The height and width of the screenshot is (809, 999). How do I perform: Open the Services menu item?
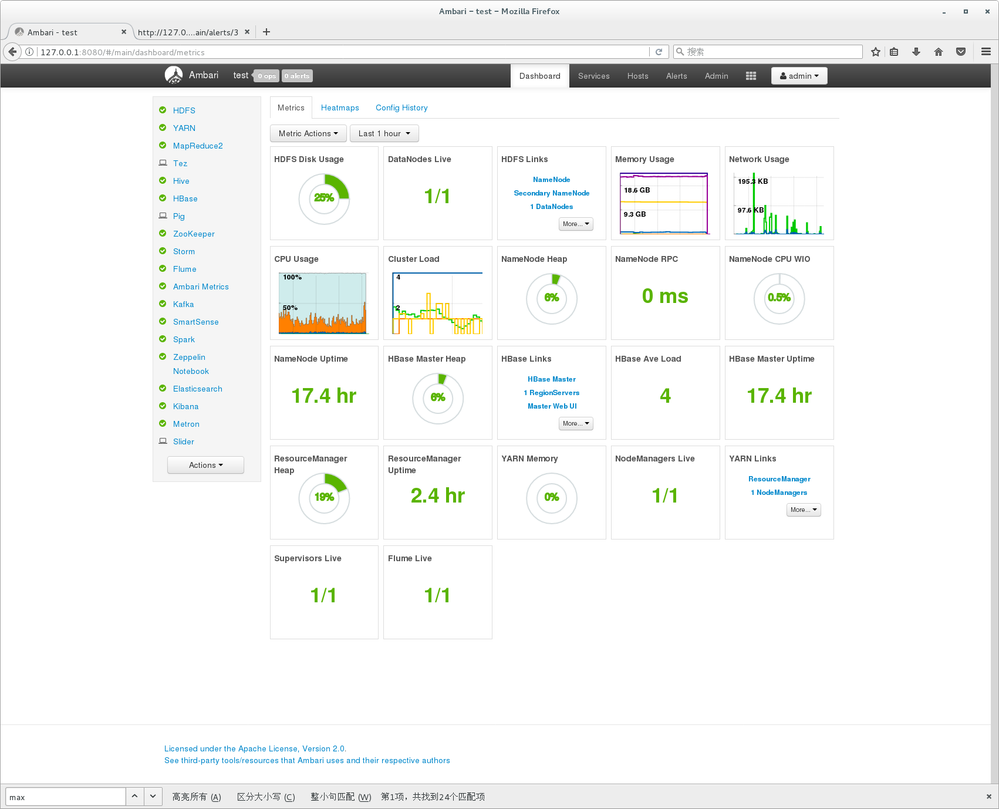(x=593, y=76)
